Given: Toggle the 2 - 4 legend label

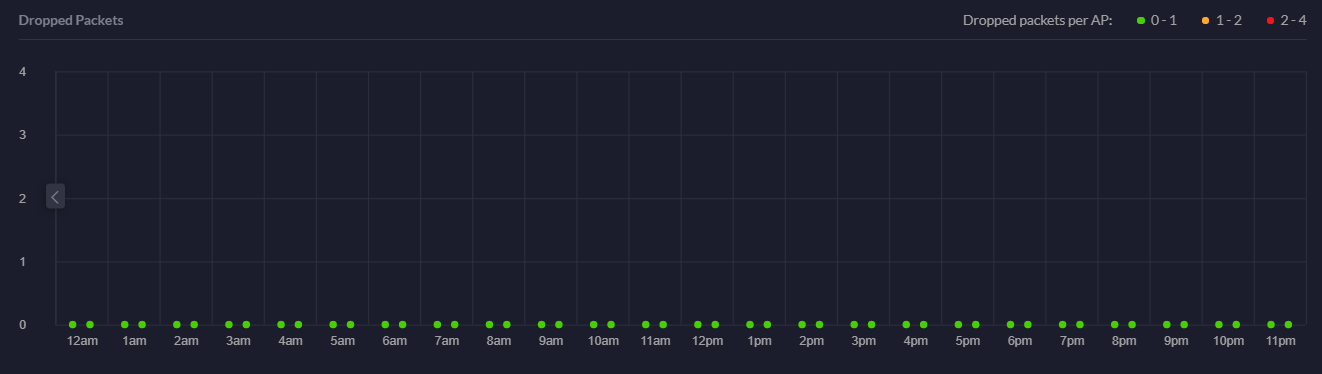Looking at the screenshot, I should click(1293, 20).
